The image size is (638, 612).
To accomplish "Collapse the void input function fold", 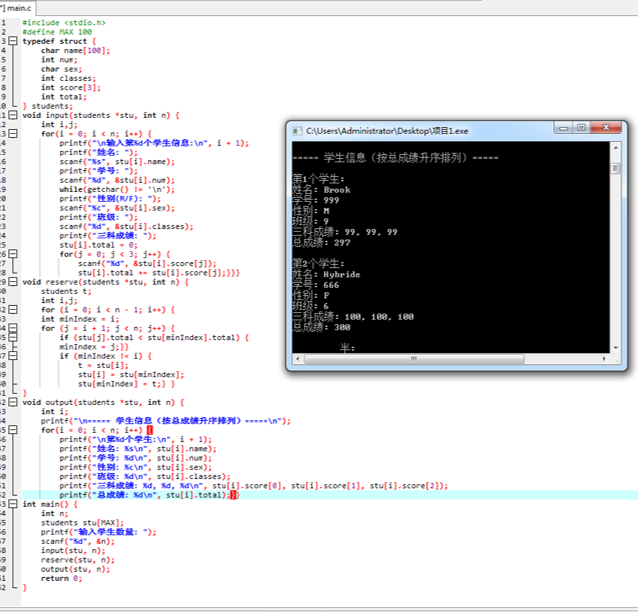I will [13, 115].
